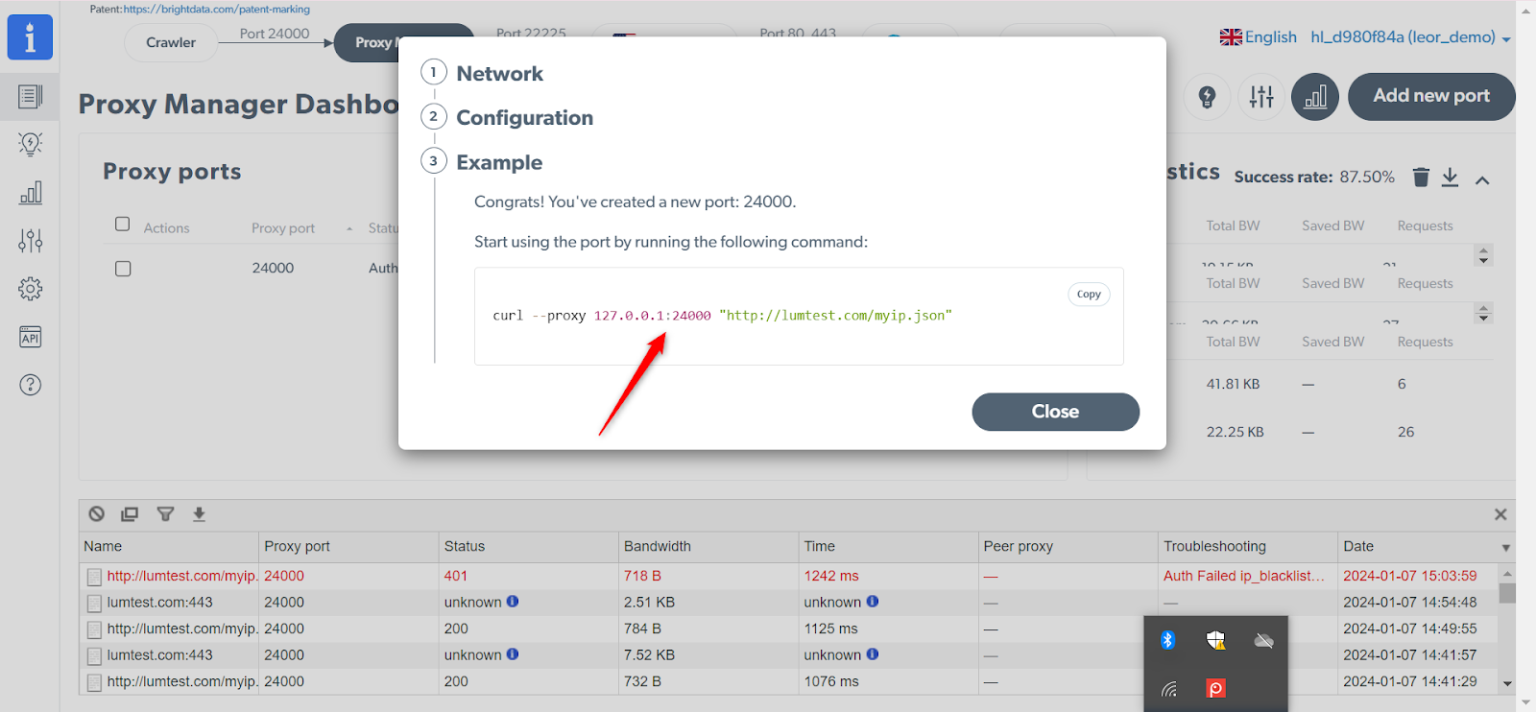Viewport: 1536px width, 712px height.
Task: Download statistics using the download icon
Action: pos(1450,178)
